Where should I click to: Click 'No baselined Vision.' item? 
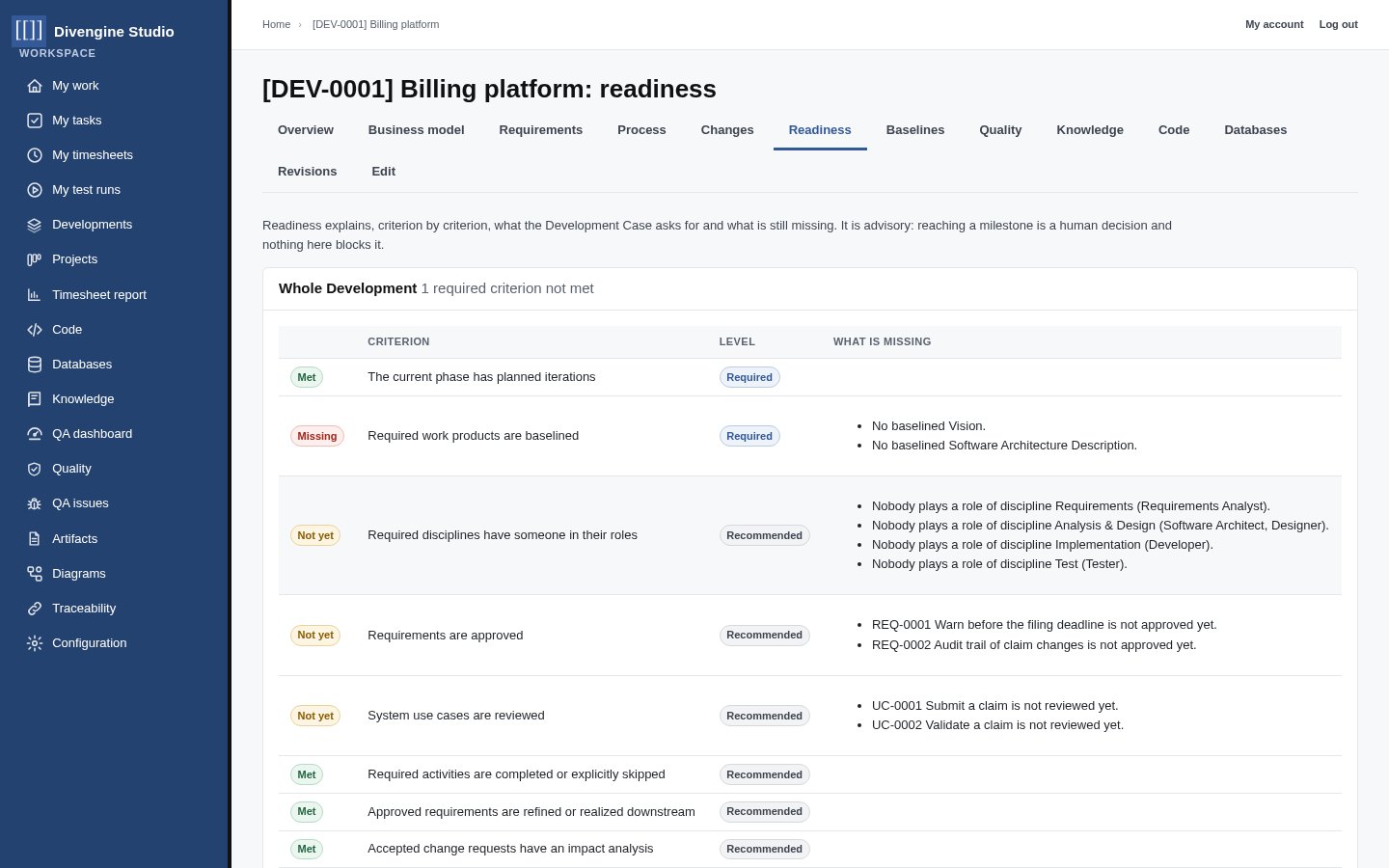coord(929,426)
